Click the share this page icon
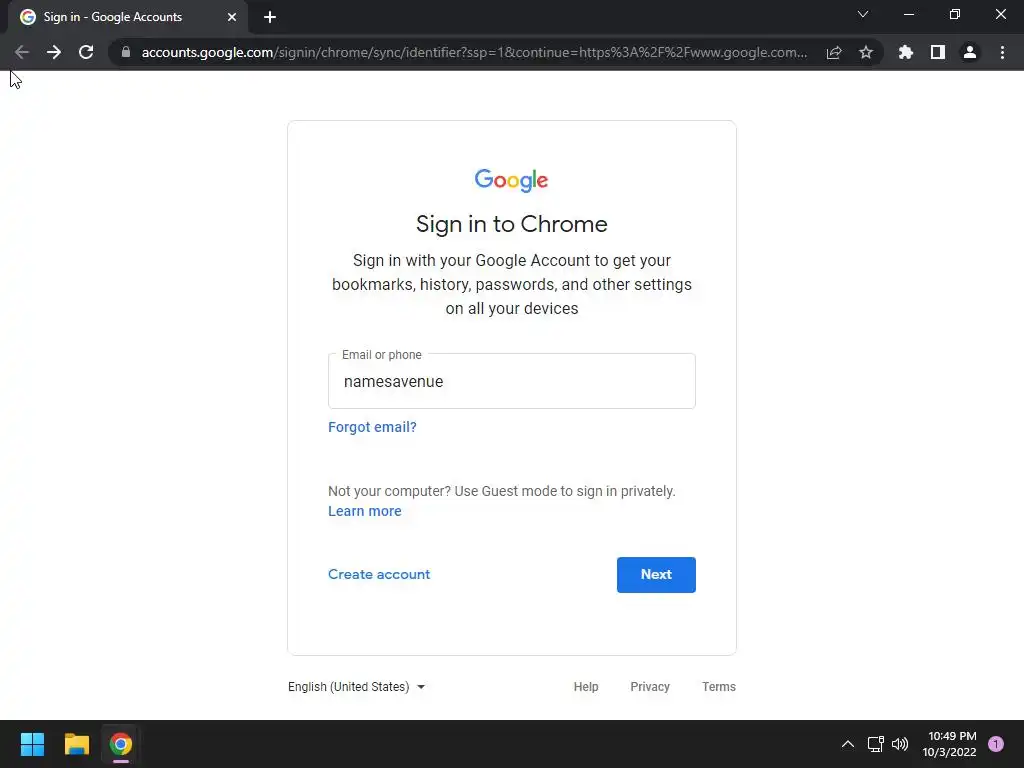 pos(834,52)
